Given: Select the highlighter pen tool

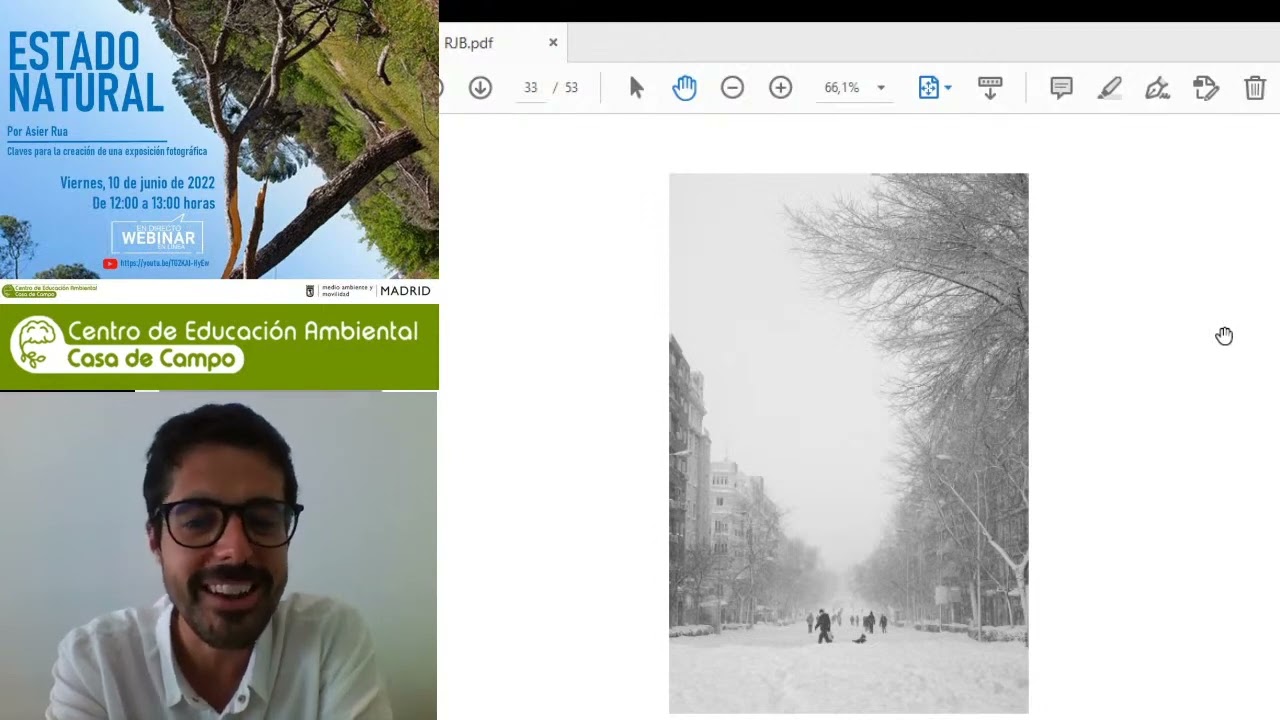Looking at the screenshot, I should coord(1109,88).
